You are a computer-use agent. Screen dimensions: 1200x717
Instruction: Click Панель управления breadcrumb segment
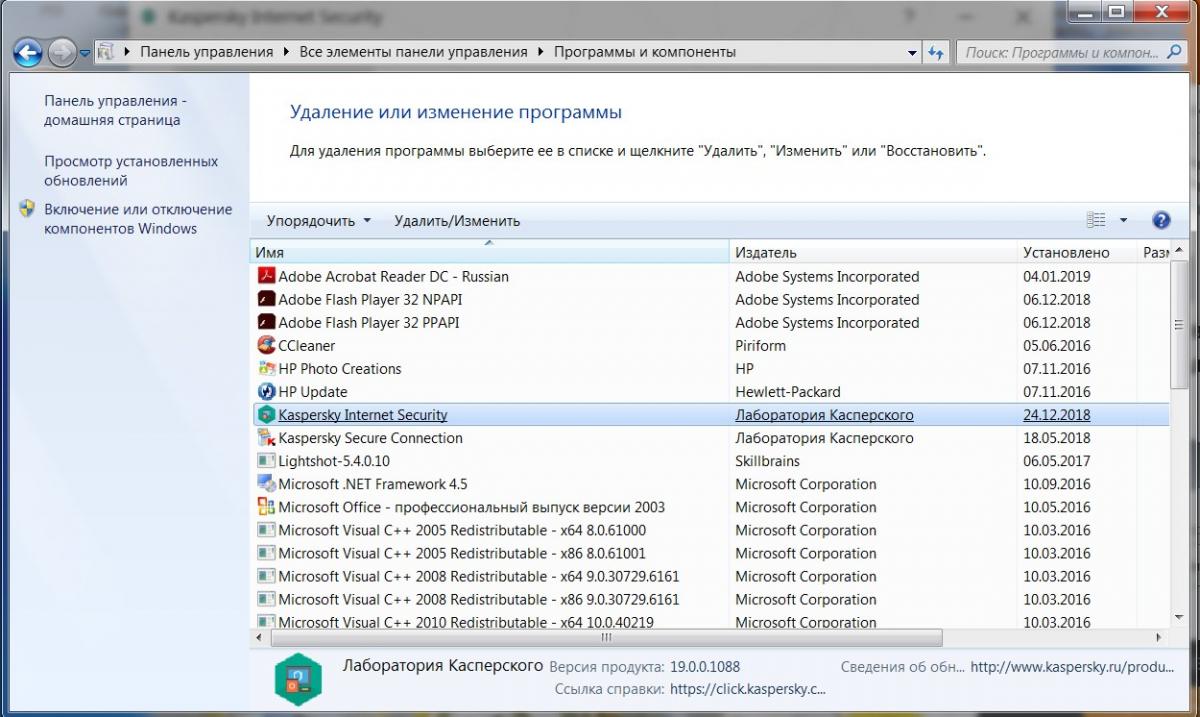pyautogui.click(x=206, y=52)
